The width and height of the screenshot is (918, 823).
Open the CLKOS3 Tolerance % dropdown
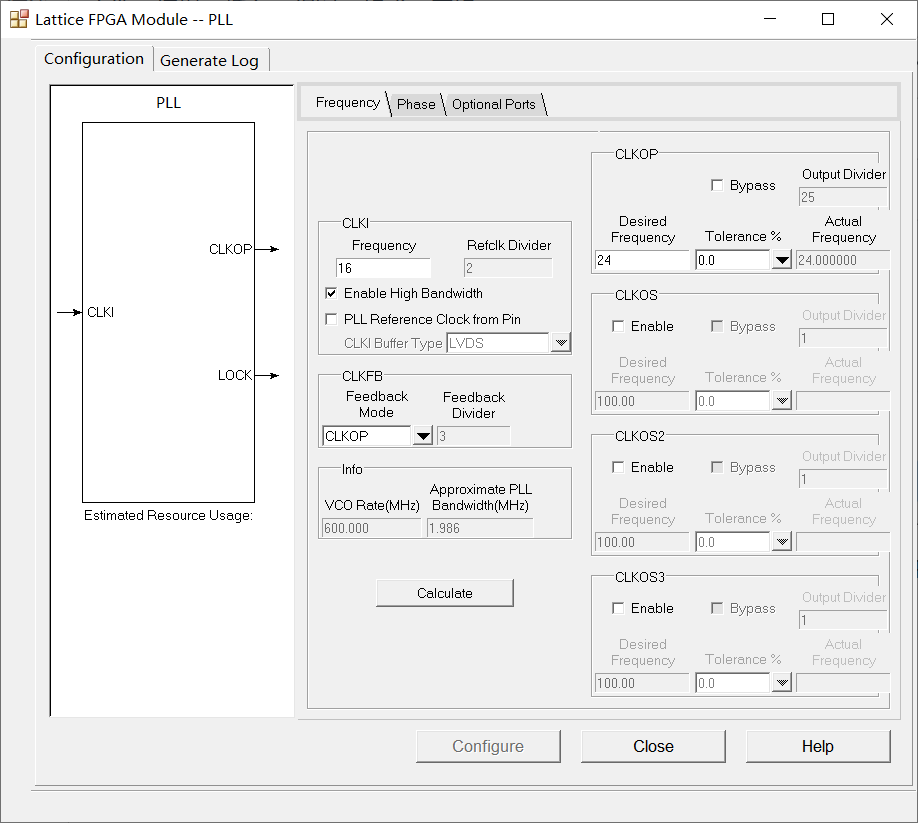782,683
